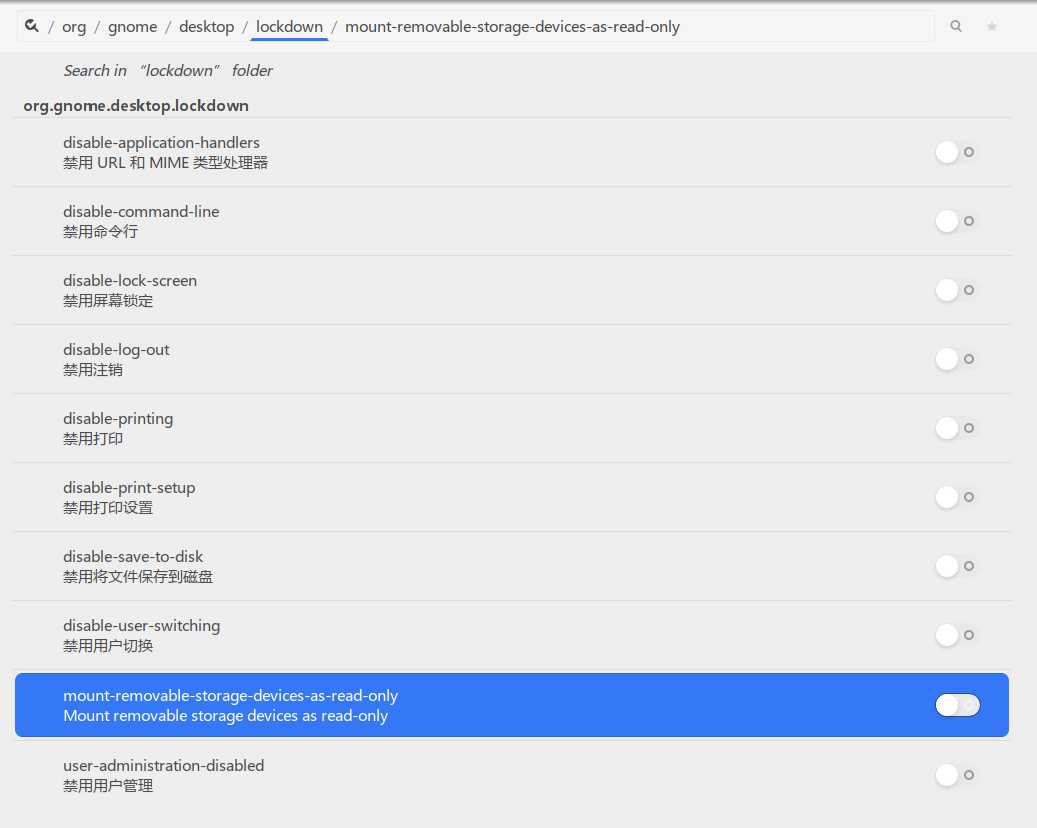Click the org.gnome.desktop.lockdown schema heading
The height and width of the screenshot is (828, 1037).
pyautogui.click(x=136, y=106)
